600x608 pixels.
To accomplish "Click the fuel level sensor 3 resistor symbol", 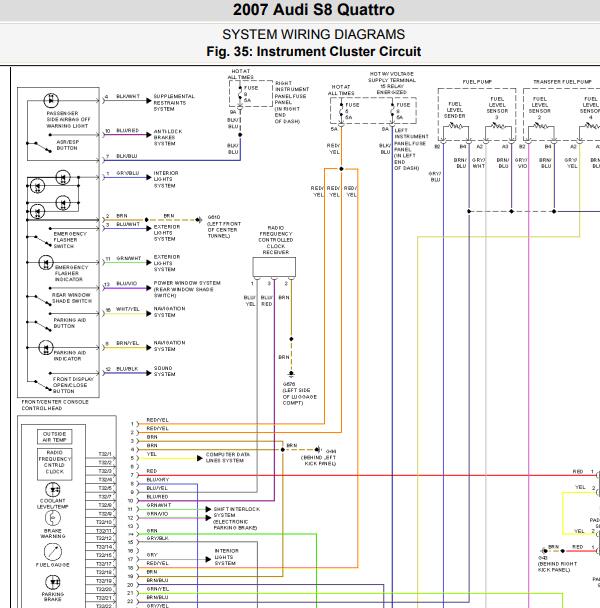I will 498,126.
